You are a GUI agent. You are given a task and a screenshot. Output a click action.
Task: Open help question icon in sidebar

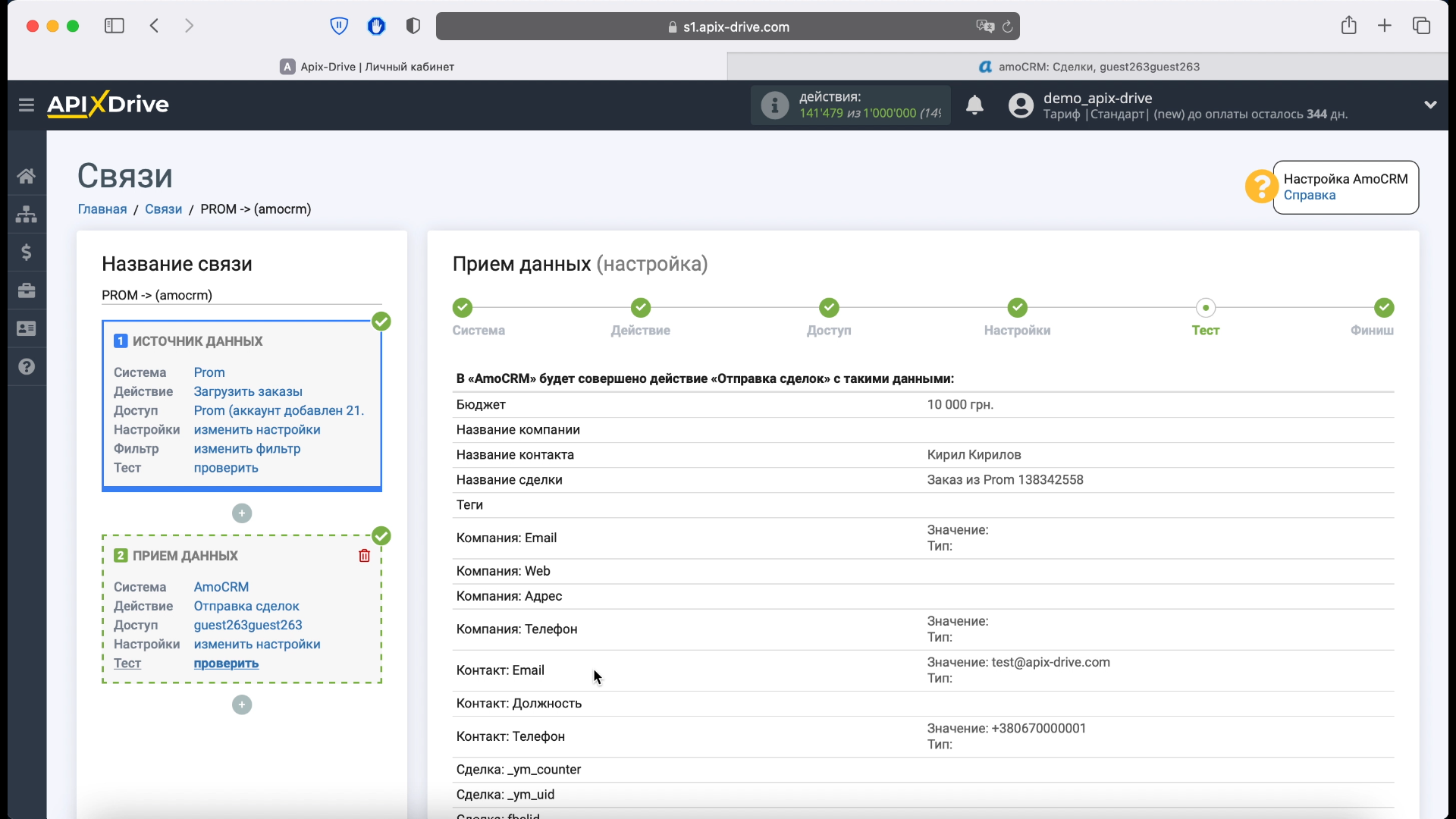coord(27,366)
